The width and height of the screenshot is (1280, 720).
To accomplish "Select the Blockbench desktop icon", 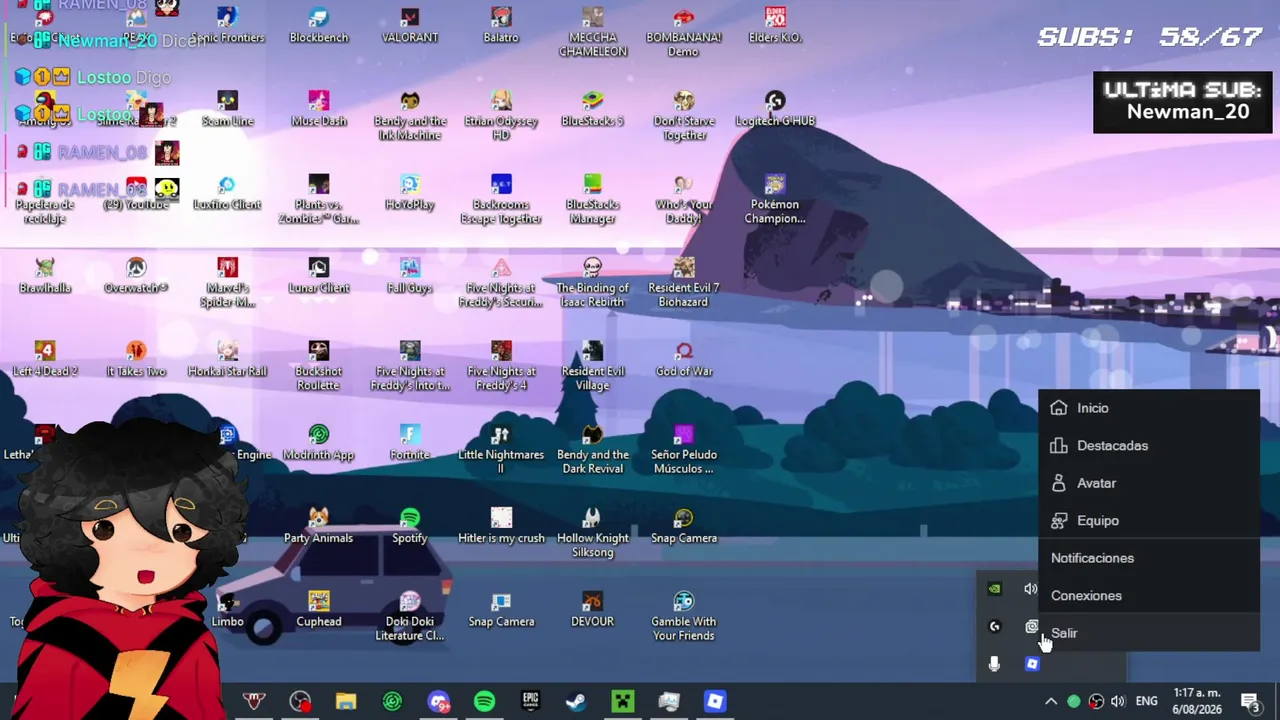I will (x=319, y=25).
